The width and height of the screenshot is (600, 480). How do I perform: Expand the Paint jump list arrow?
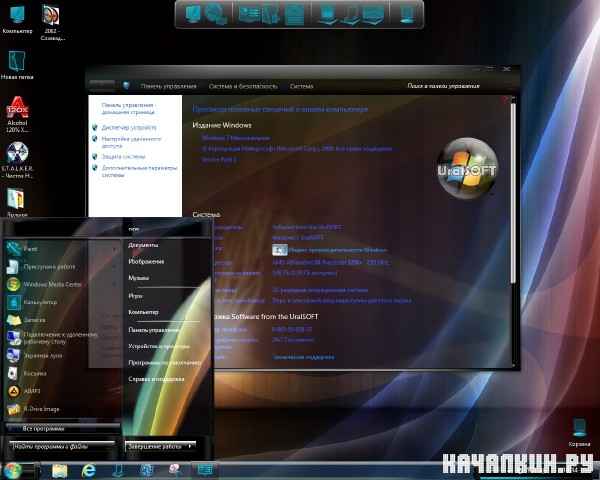(114, 249)
